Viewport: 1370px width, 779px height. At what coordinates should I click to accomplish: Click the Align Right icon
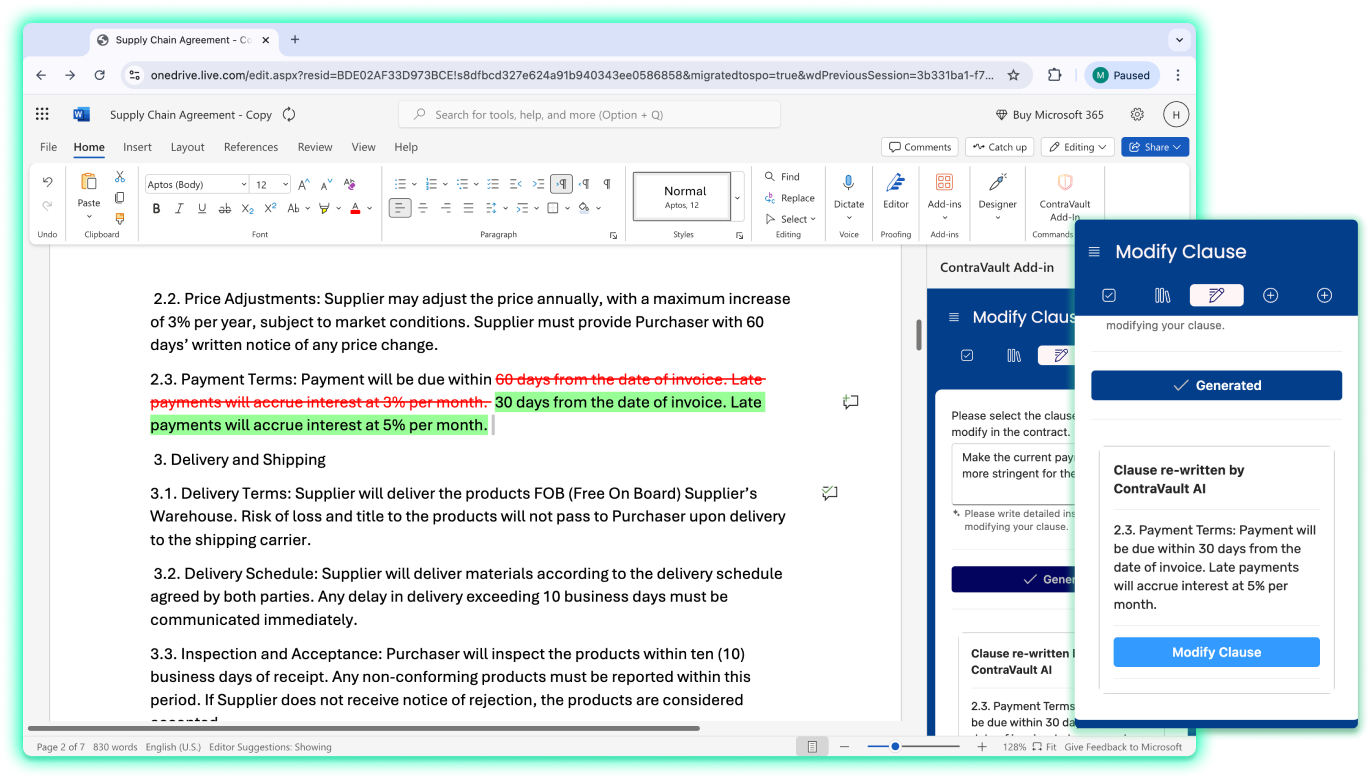(445, 208)
